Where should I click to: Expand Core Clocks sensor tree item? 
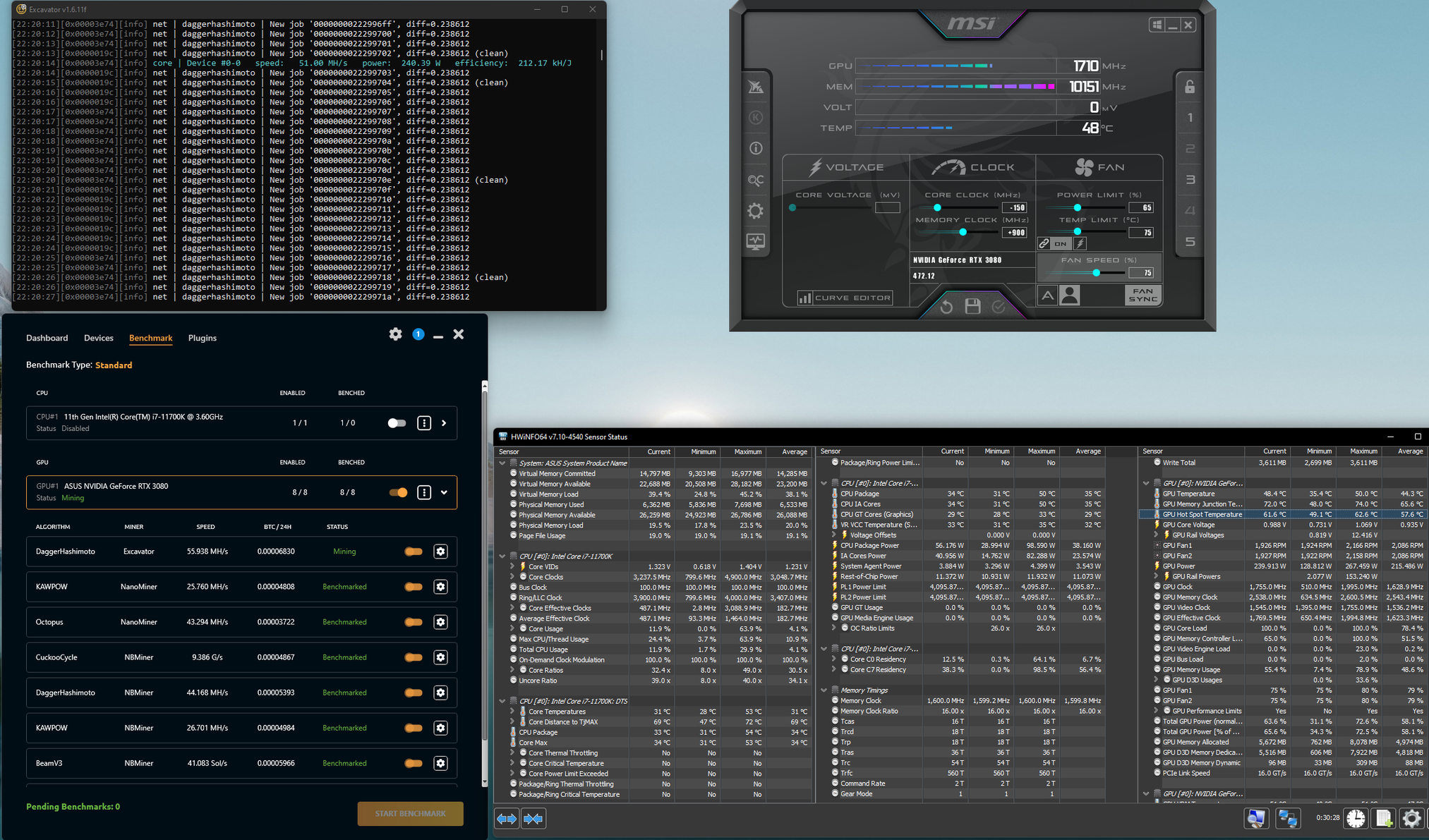[x=512, y=577]
